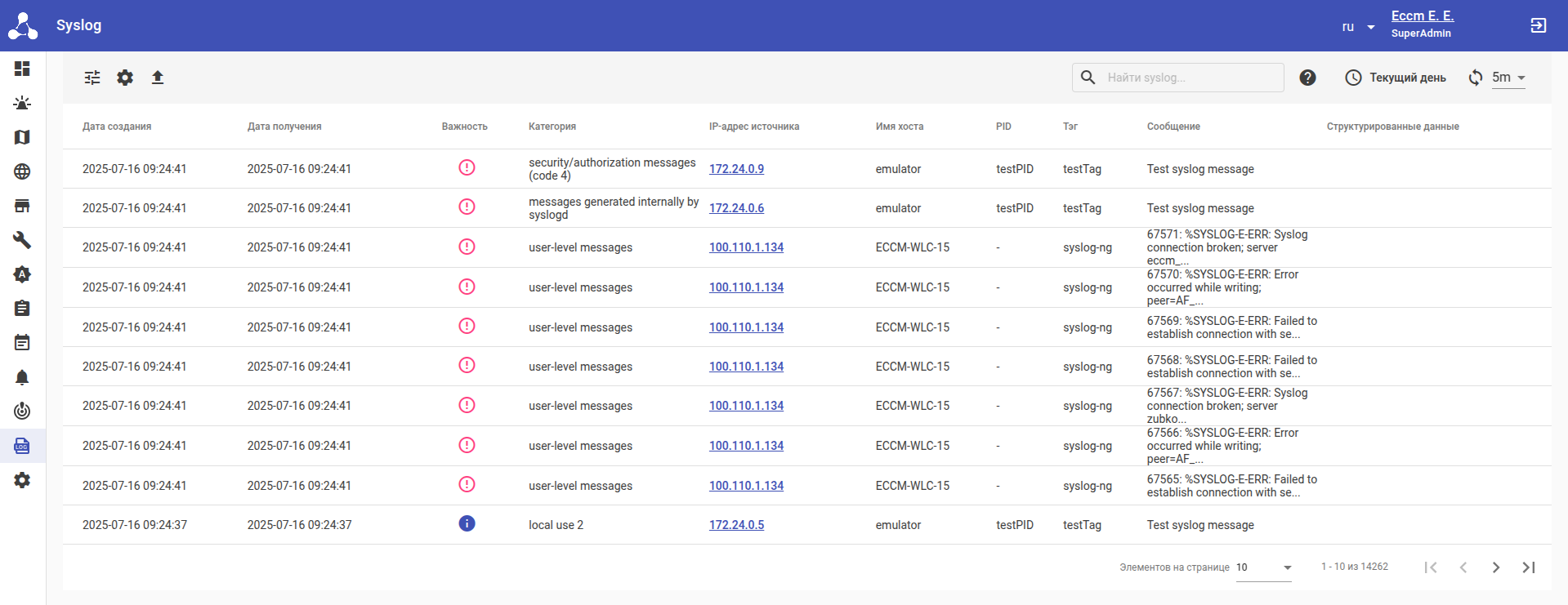Click the Eccm E. E. profile link
Viewport: 1568px width, 605px height.
coord(1422,16)
